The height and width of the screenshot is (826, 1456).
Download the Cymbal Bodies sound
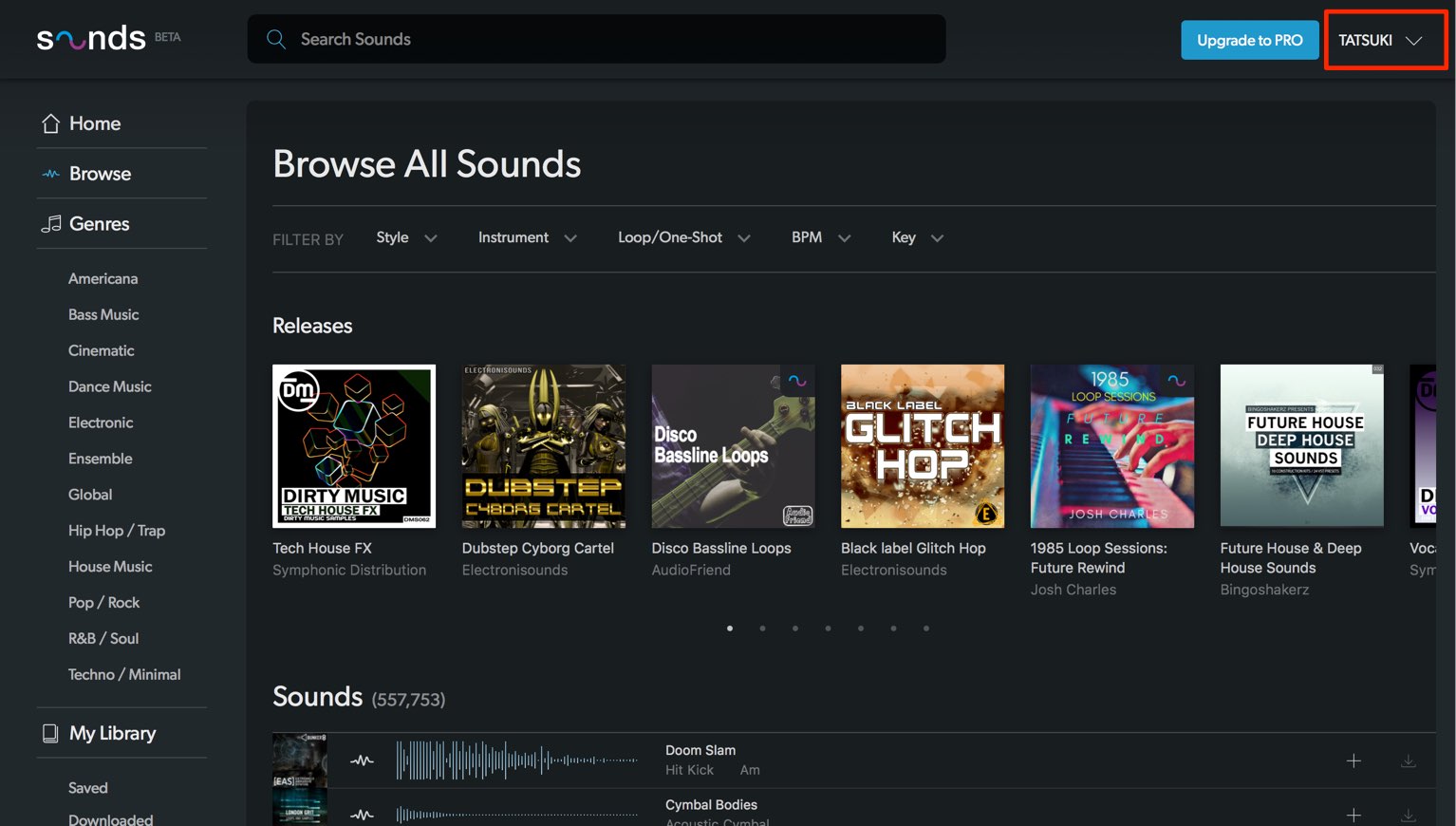coord(1409,815)
